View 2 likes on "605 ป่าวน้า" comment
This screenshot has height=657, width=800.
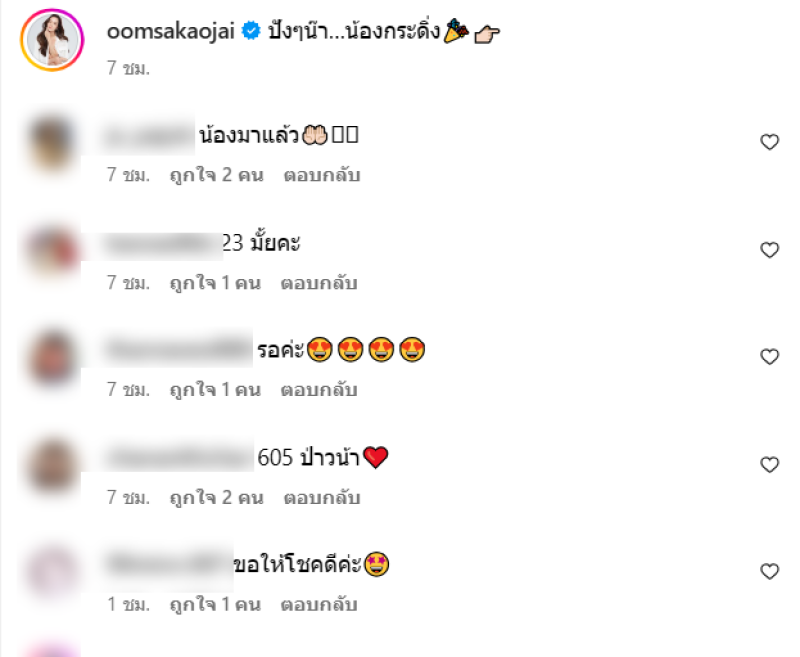click(217, 497)
